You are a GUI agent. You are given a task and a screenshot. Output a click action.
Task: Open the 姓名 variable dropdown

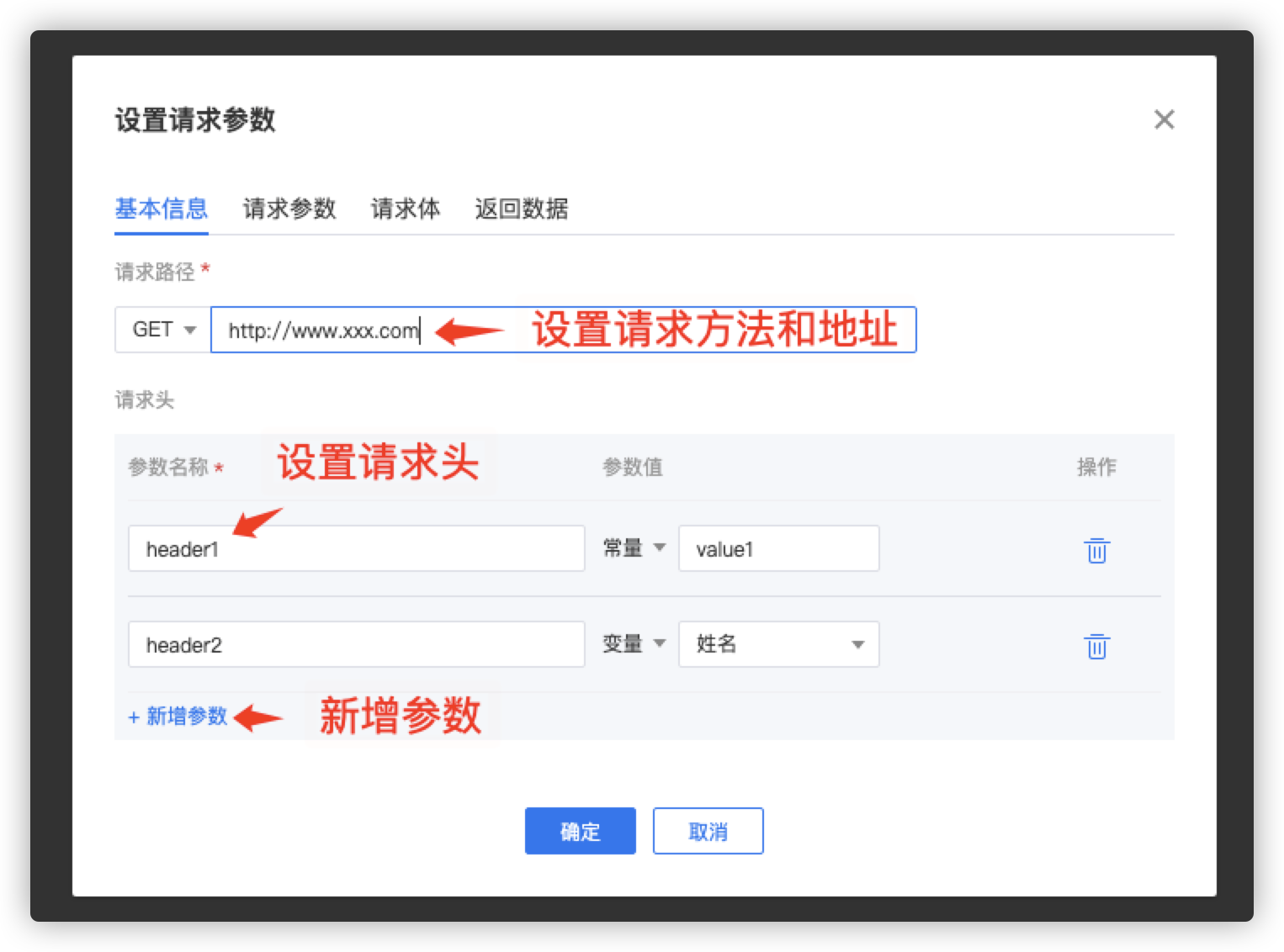point(778,644)
